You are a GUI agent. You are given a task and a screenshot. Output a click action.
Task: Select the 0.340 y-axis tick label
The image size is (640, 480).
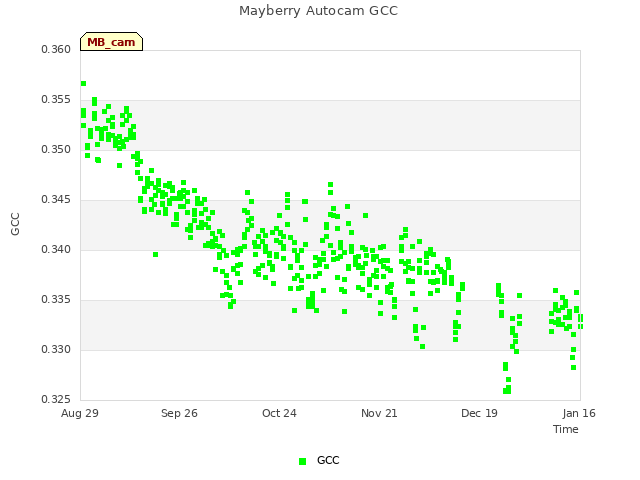pos(56,249)
